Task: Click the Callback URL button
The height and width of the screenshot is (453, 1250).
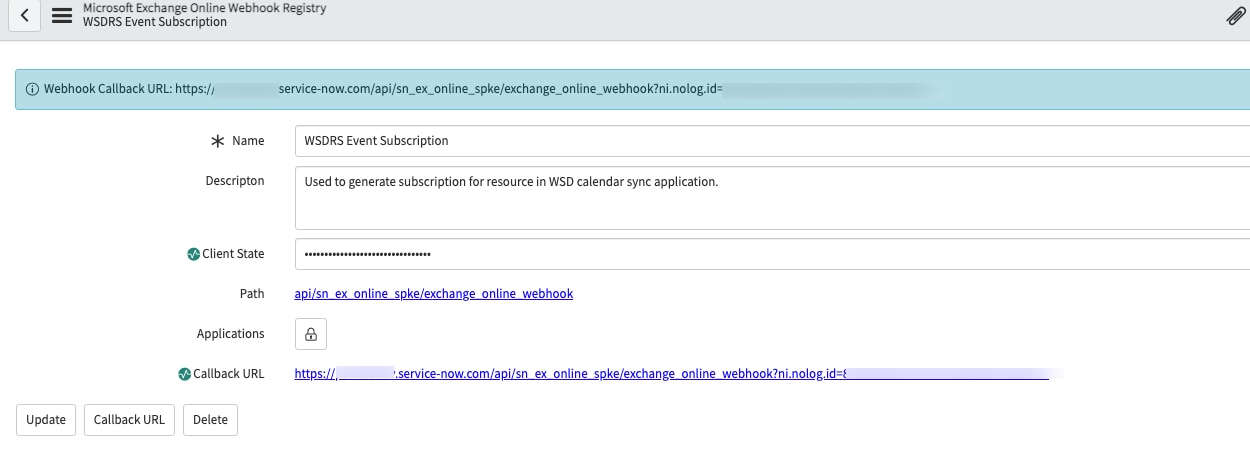Action: (x=129, y=420)
